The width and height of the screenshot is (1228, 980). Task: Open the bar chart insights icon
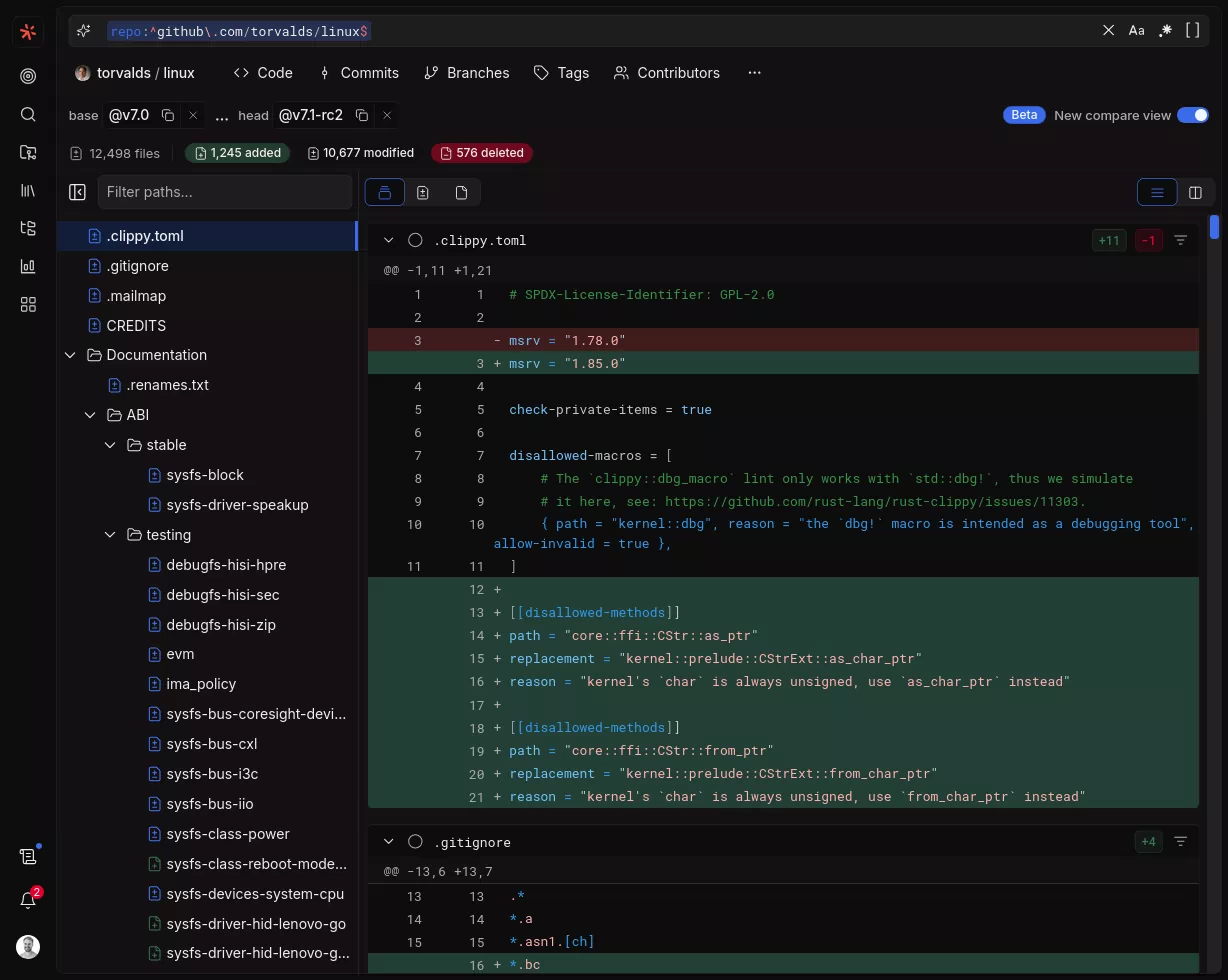[x=28, y=266]
